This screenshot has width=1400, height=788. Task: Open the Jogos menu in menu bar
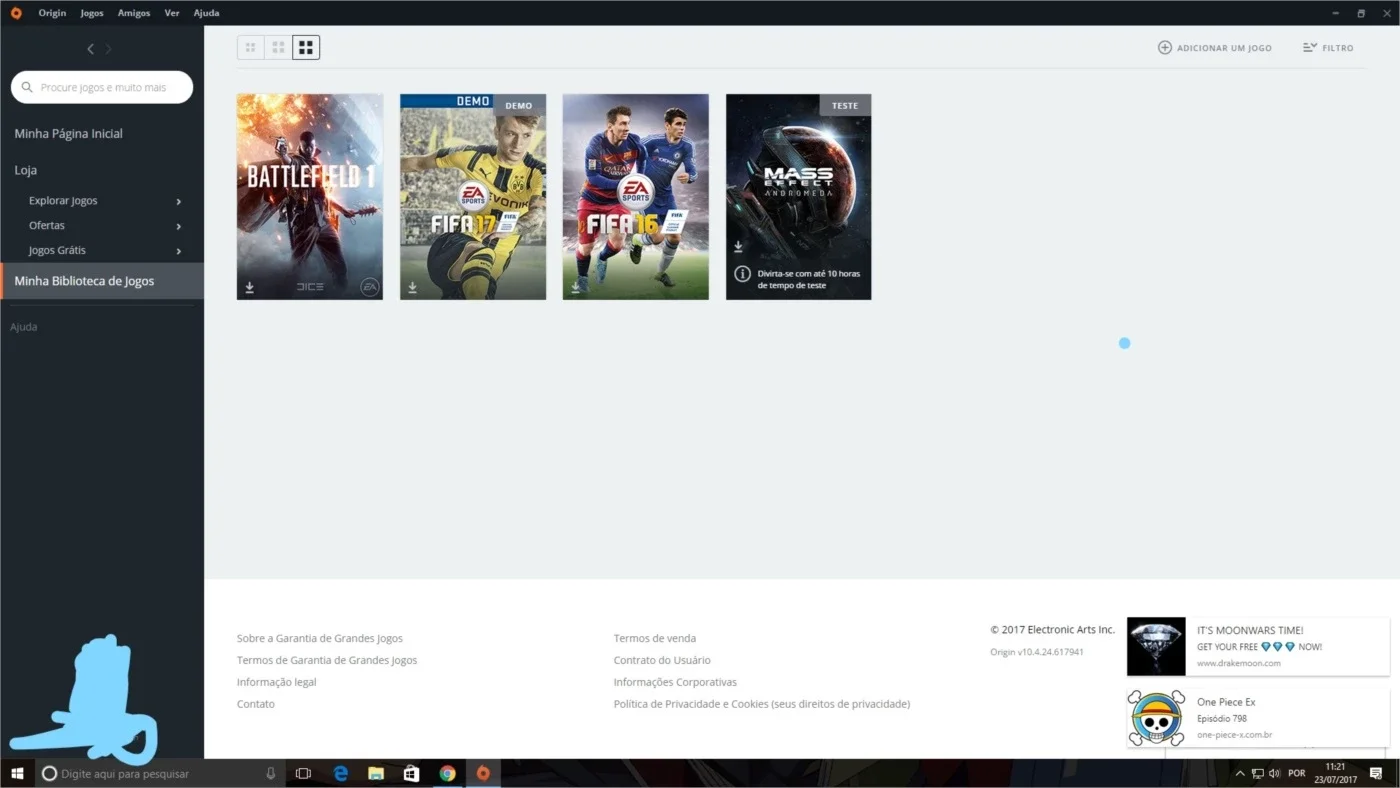click(x=92, y=13)
